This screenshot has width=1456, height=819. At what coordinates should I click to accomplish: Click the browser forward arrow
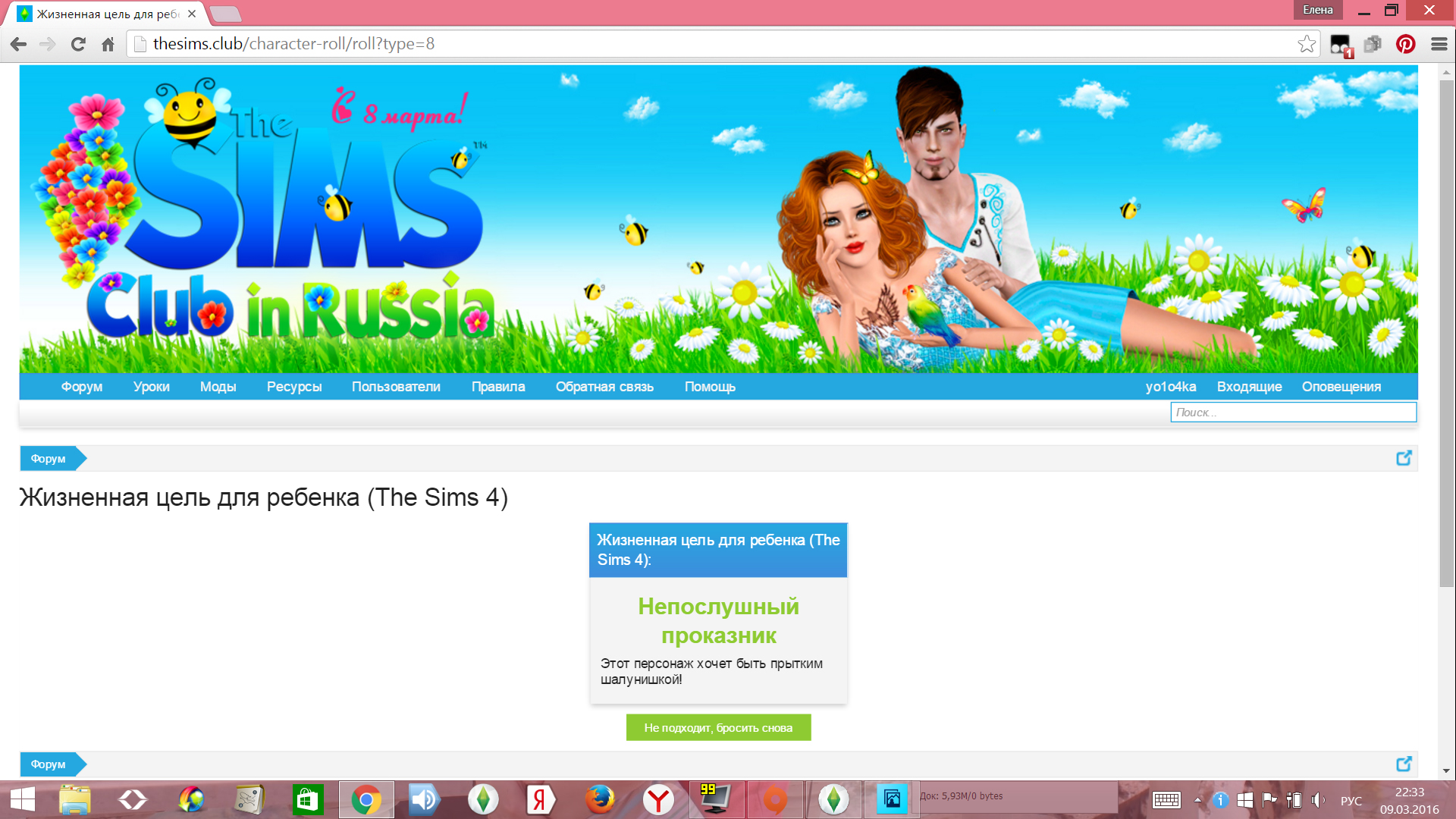click(48, 44)
